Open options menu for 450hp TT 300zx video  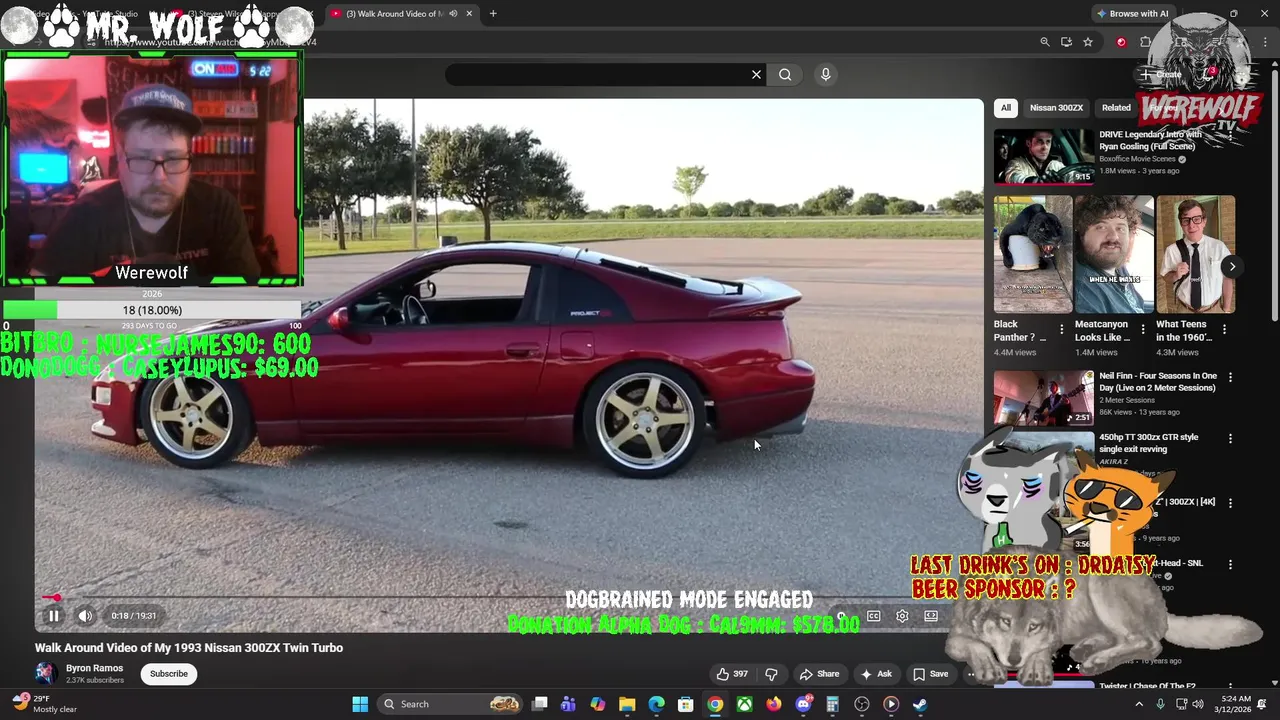1230,438
